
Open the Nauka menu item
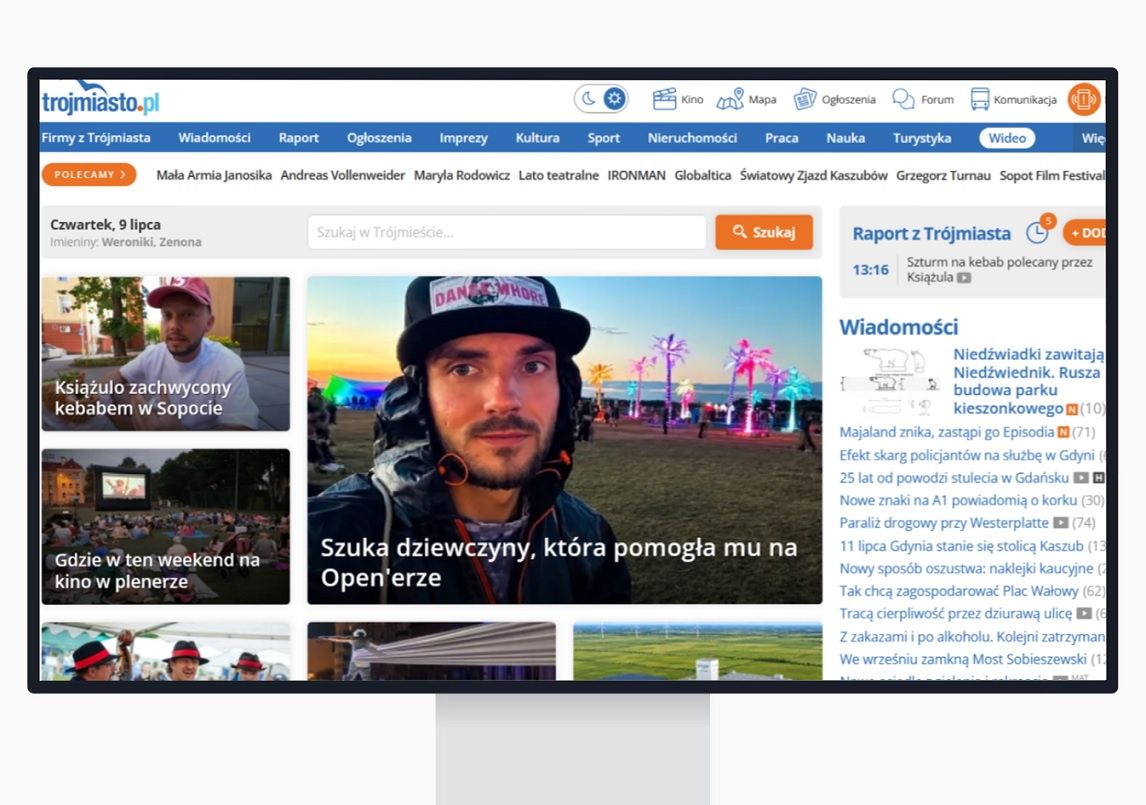click(x=846, y=137)
